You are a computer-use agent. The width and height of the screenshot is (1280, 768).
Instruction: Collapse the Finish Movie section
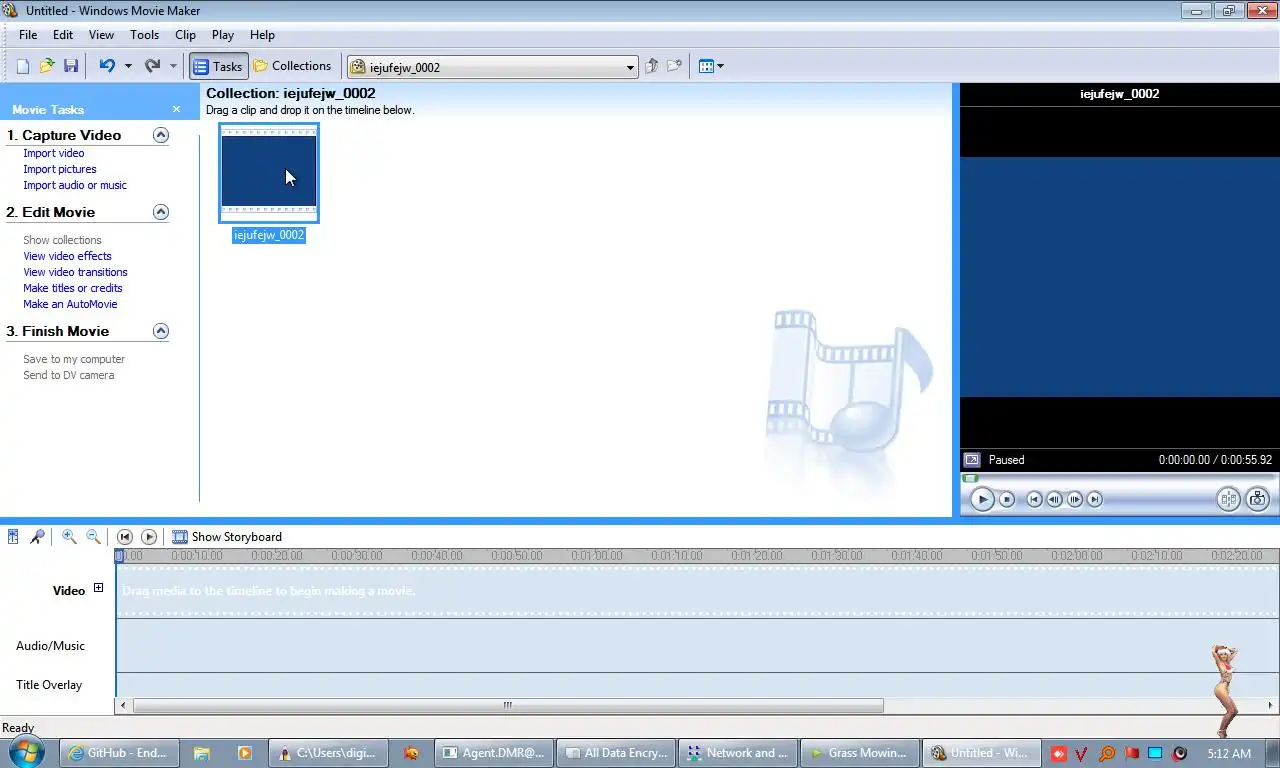coord(161,331)
